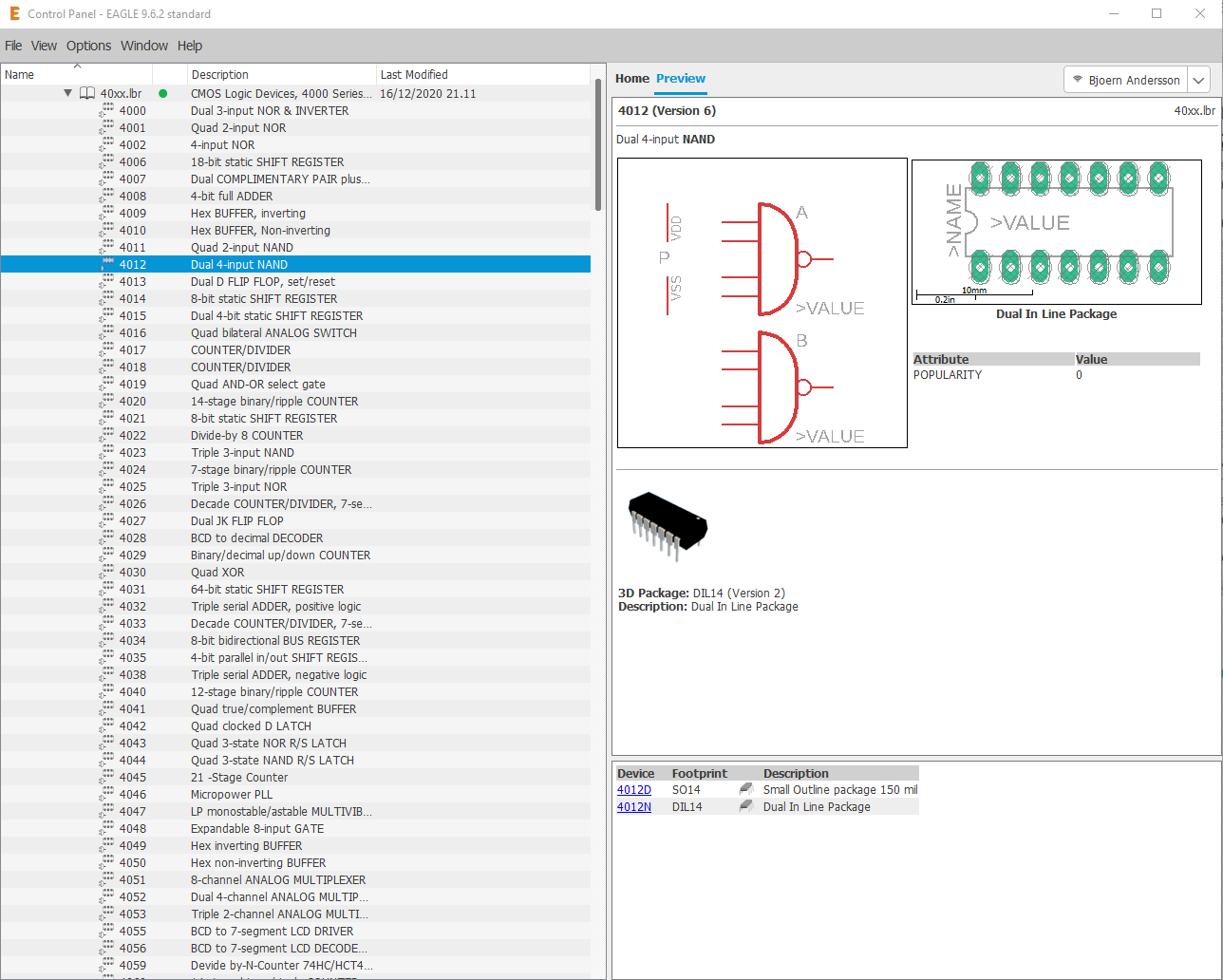Open the 4012N device link
The height and width of the screenshot is (980, 1223).
click(x=633, y=806)
